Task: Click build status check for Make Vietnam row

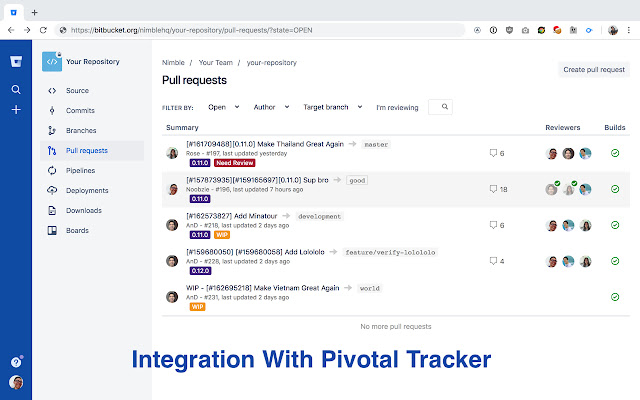Action: (x=615, y=297)
